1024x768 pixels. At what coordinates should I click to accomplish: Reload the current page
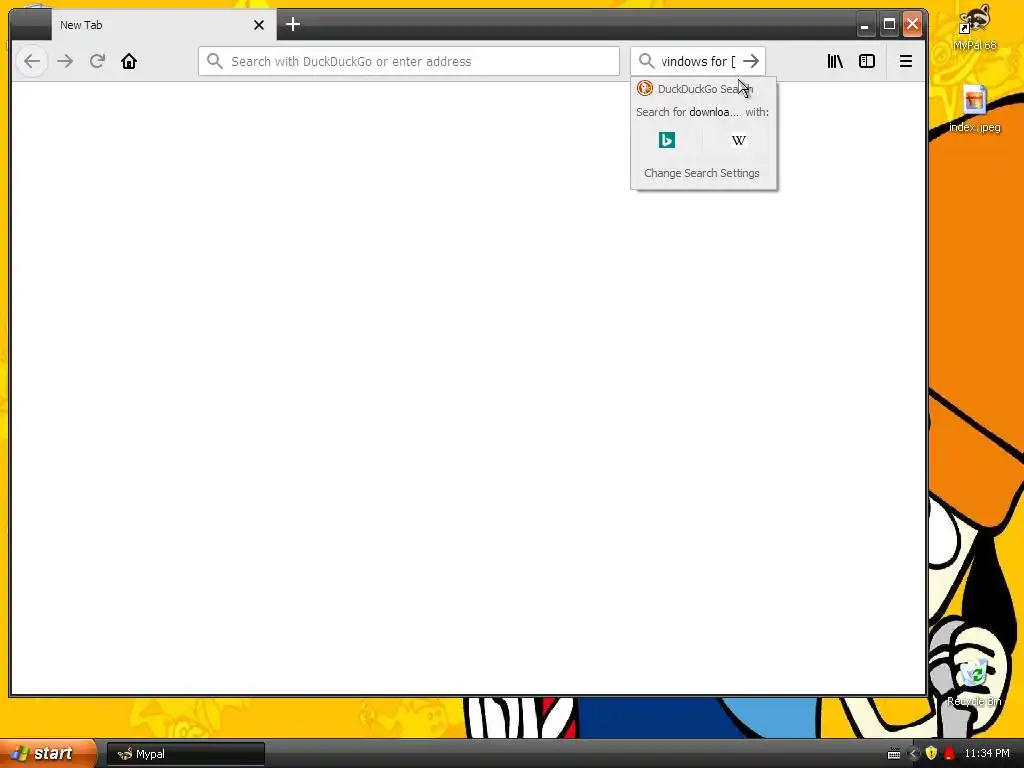[97, 61]
